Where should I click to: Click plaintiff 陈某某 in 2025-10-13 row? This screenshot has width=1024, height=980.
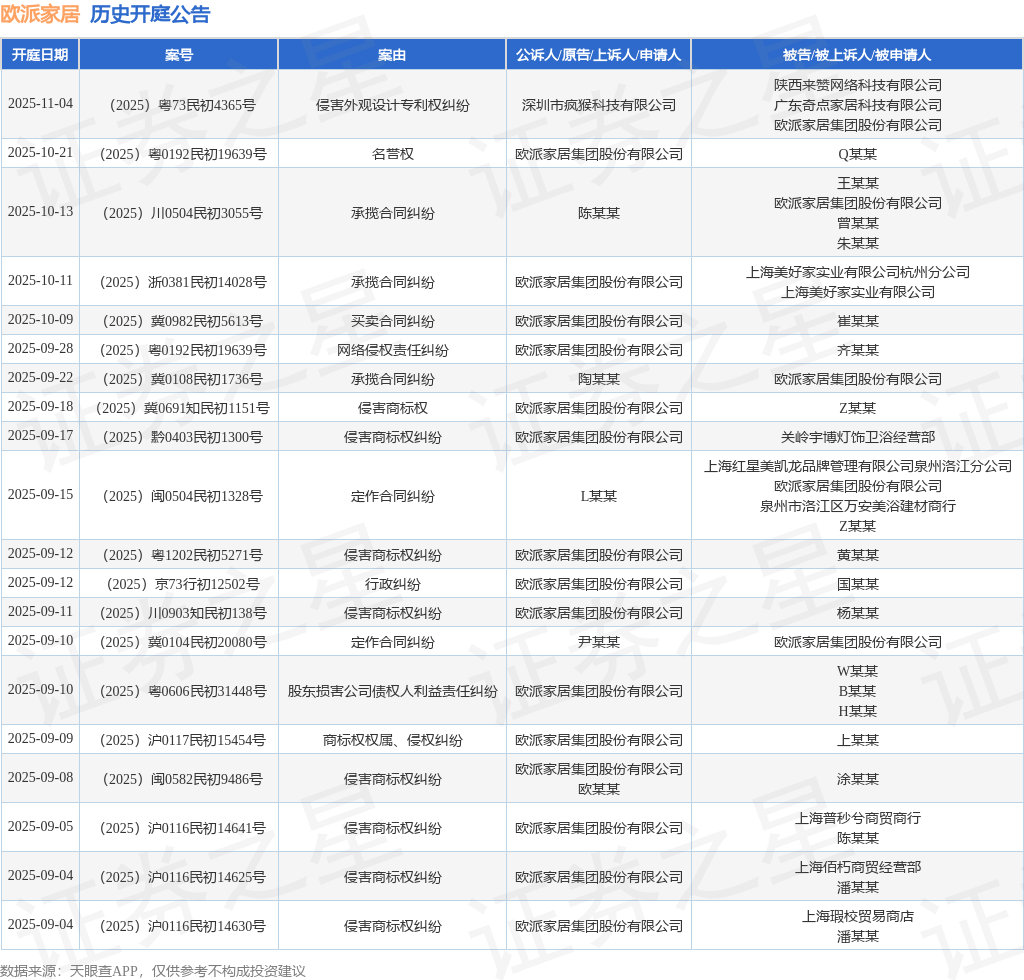click(599, 213)
